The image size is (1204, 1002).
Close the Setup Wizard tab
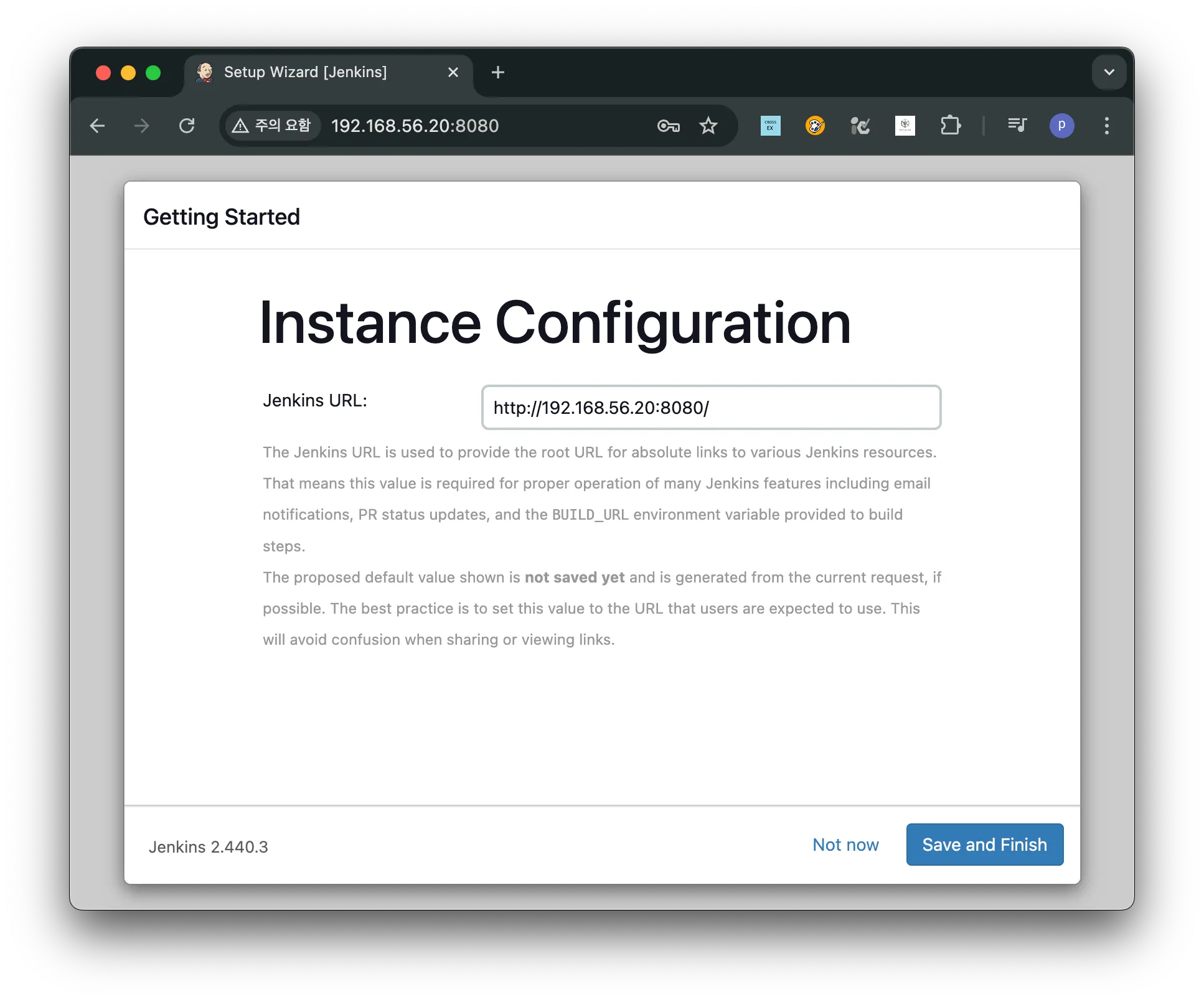tap(453, 72)
